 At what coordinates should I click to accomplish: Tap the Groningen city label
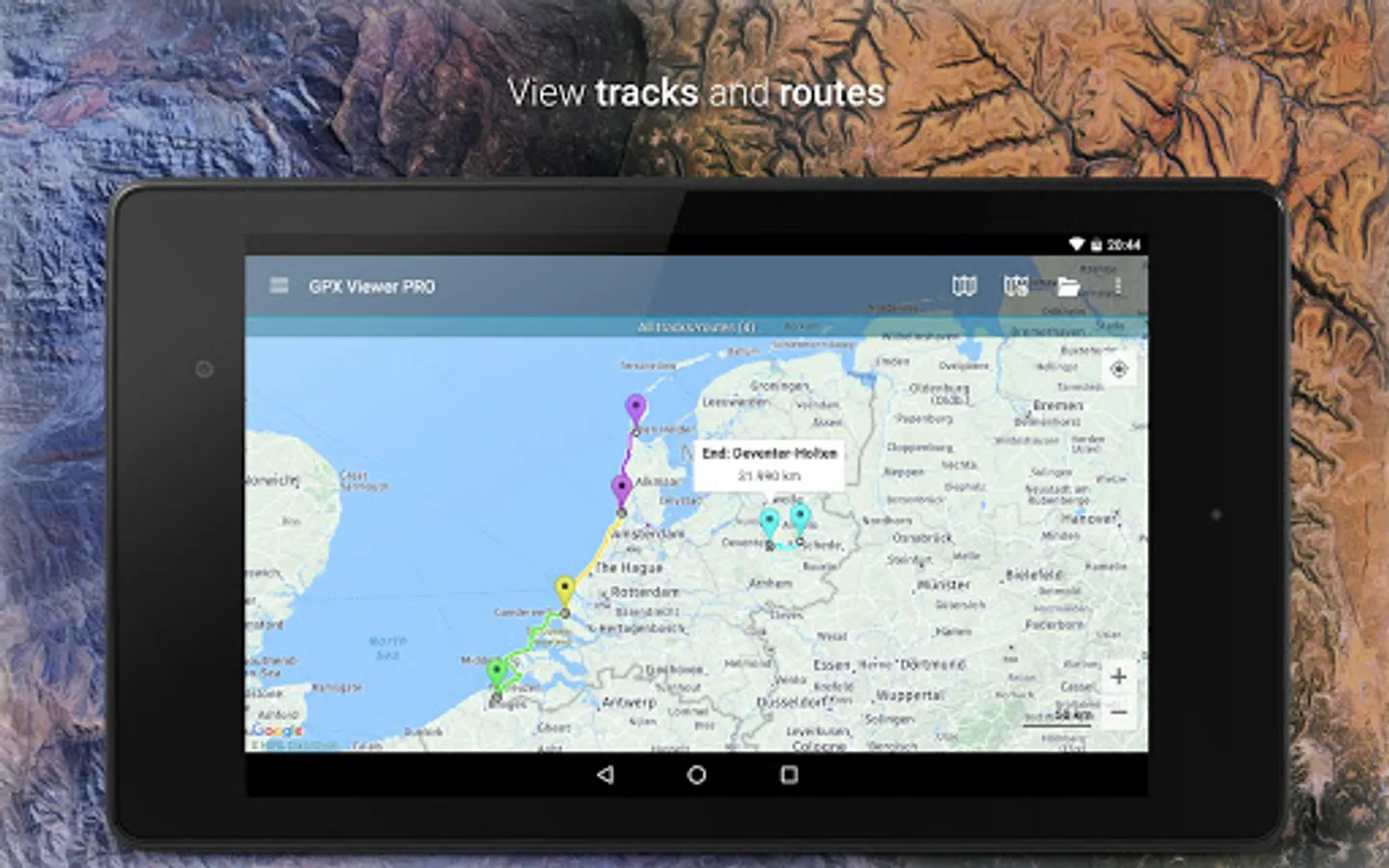(x=779, y=386)
